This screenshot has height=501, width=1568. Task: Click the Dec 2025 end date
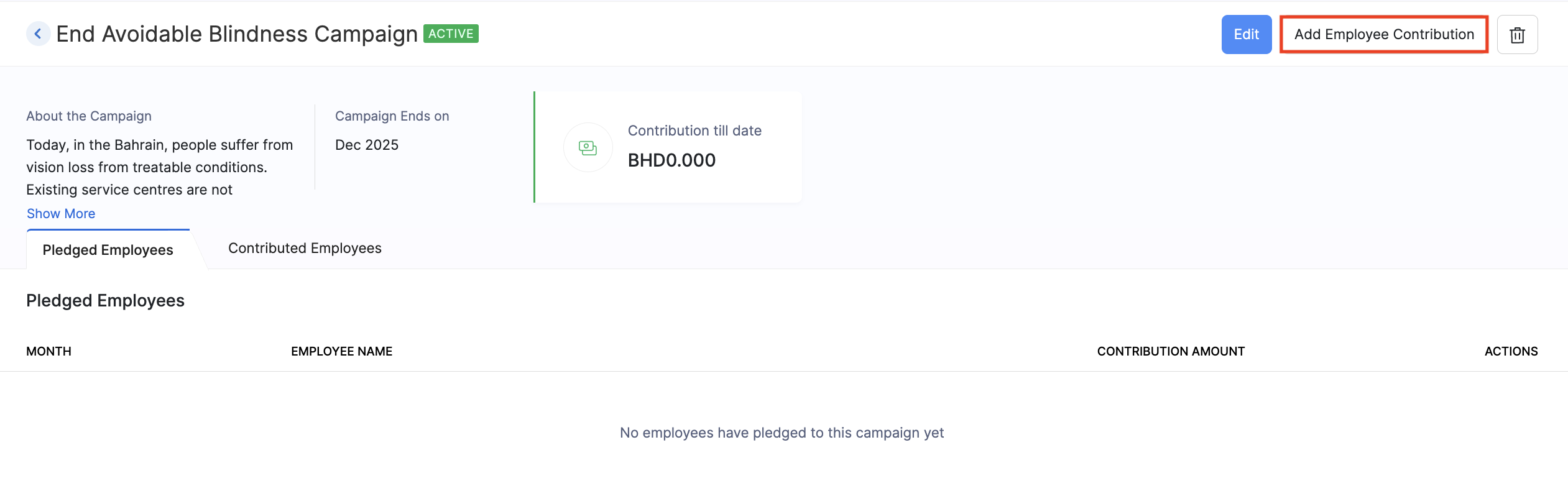pyautogui.click(x=367, y=145)
